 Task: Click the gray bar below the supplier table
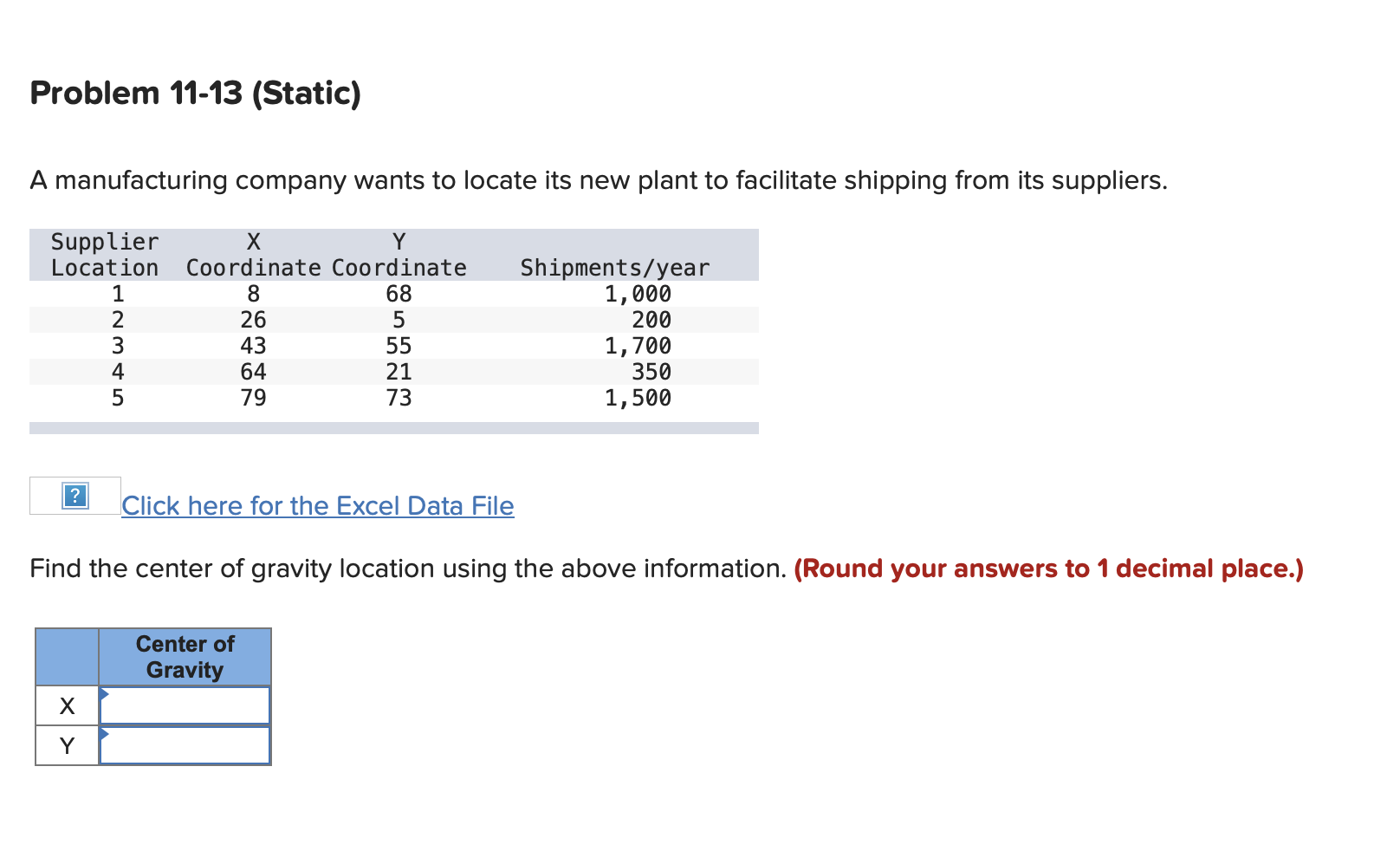394,429
